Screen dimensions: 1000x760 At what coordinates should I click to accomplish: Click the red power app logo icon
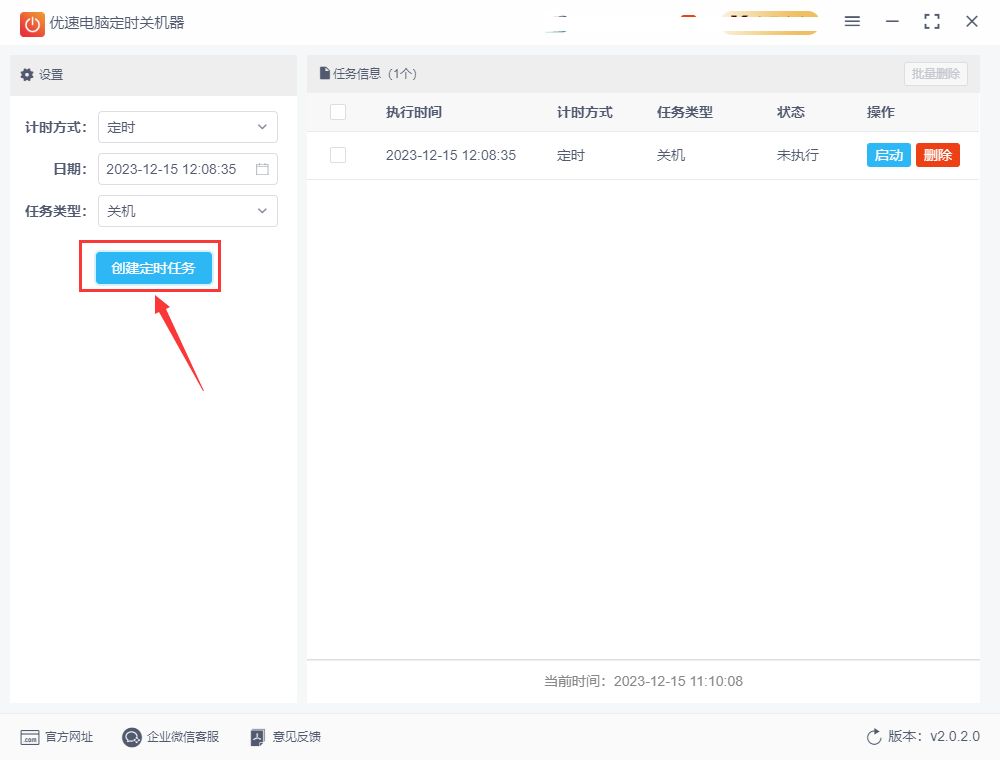pyautogui.click(x=32, y=24)
